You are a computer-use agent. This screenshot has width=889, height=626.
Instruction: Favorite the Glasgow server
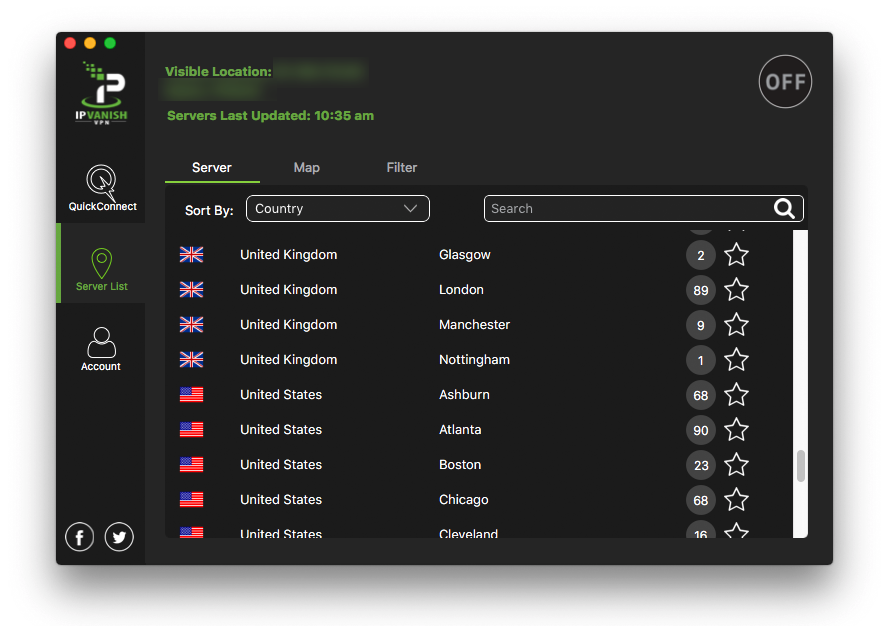pos(736,255)
